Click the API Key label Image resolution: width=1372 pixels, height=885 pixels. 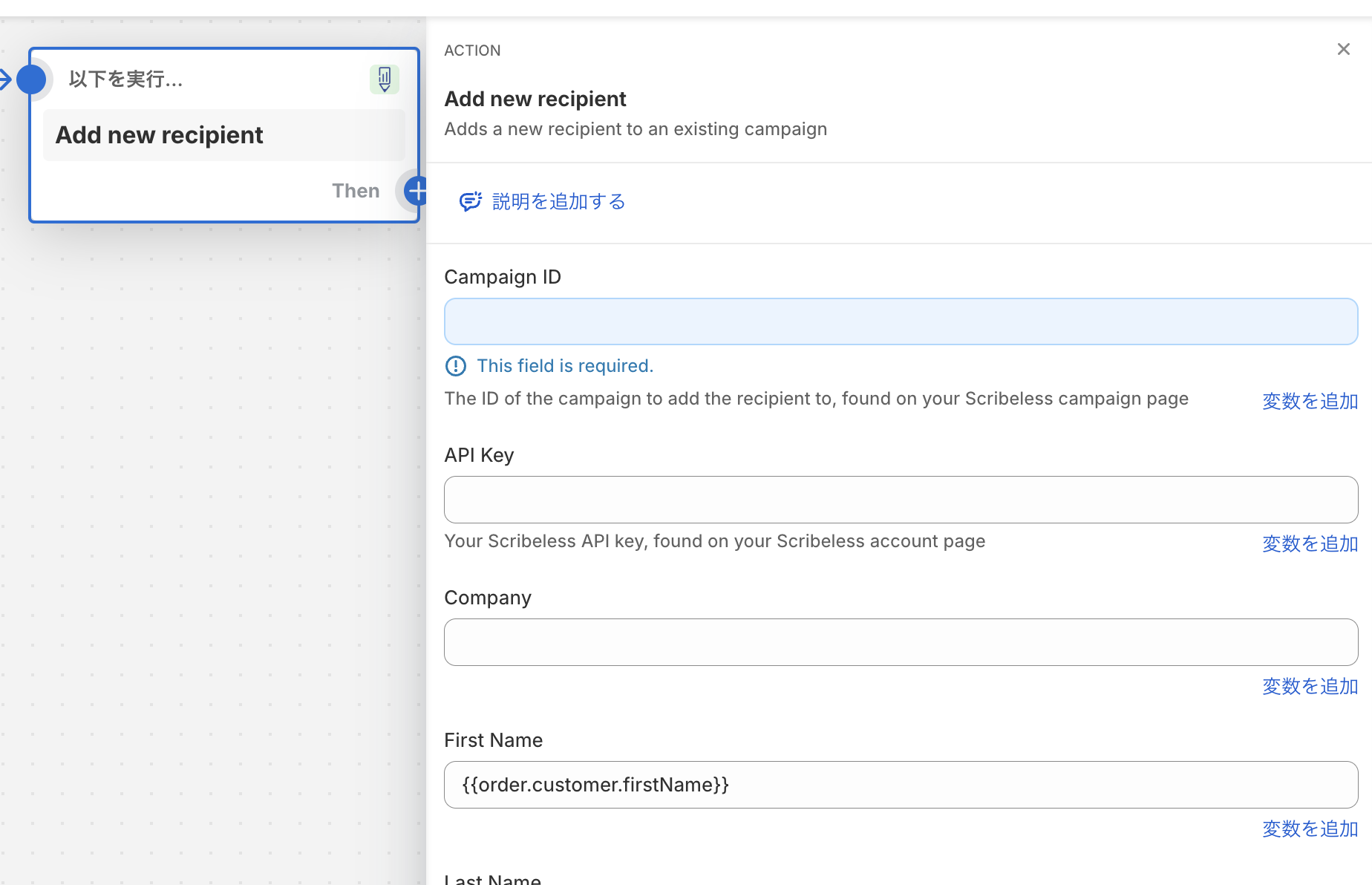(479, 455)
